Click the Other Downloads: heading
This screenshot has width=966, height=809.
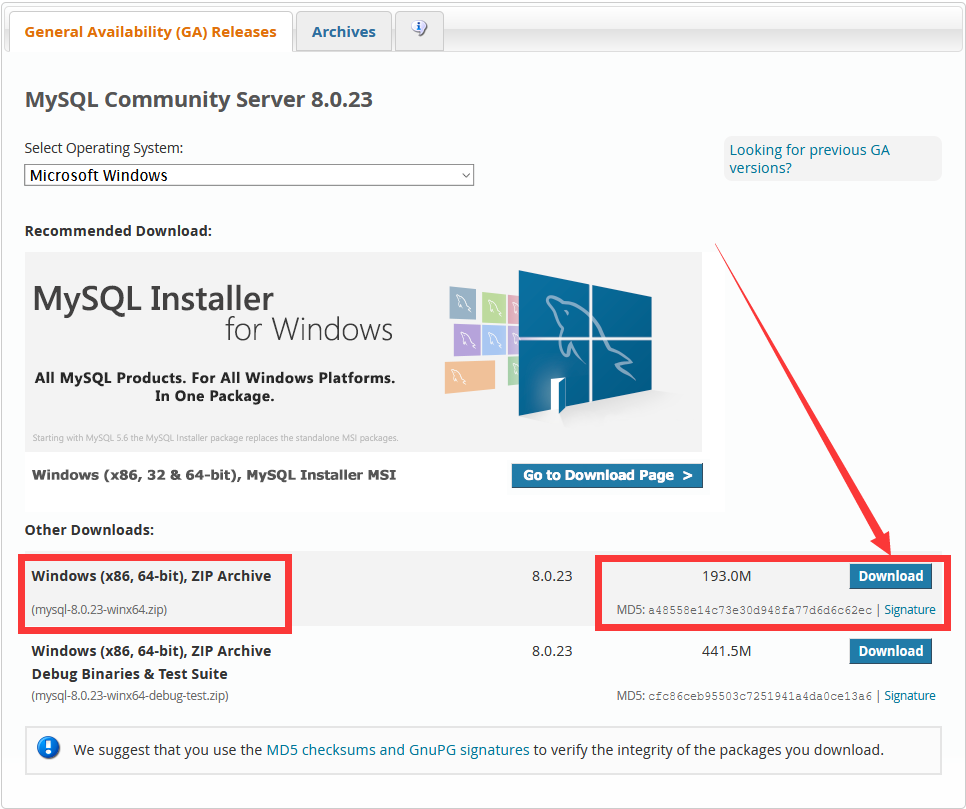[89, 530]
